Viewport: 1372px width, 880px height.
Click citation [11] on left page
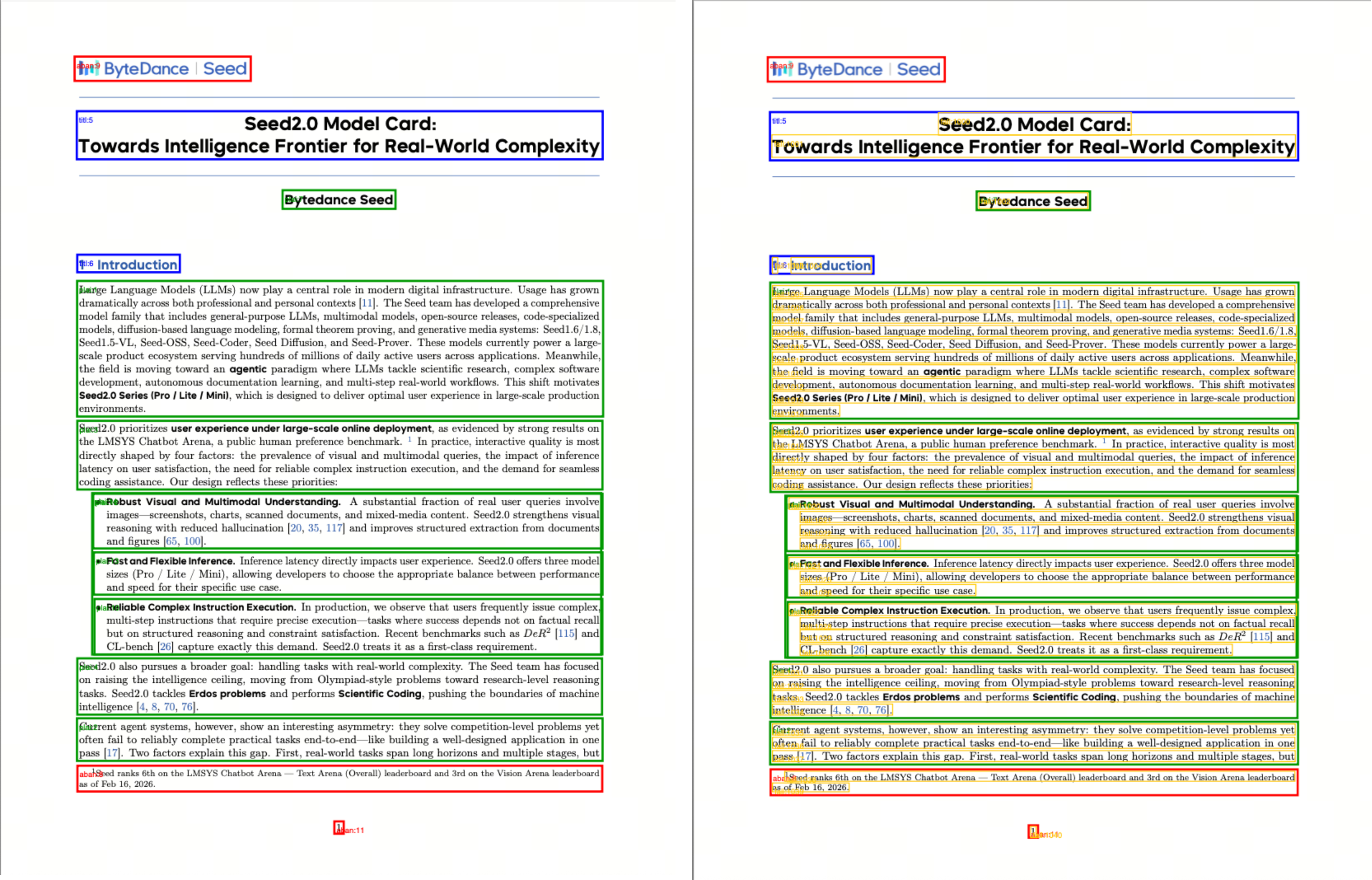tap(367, 303)
